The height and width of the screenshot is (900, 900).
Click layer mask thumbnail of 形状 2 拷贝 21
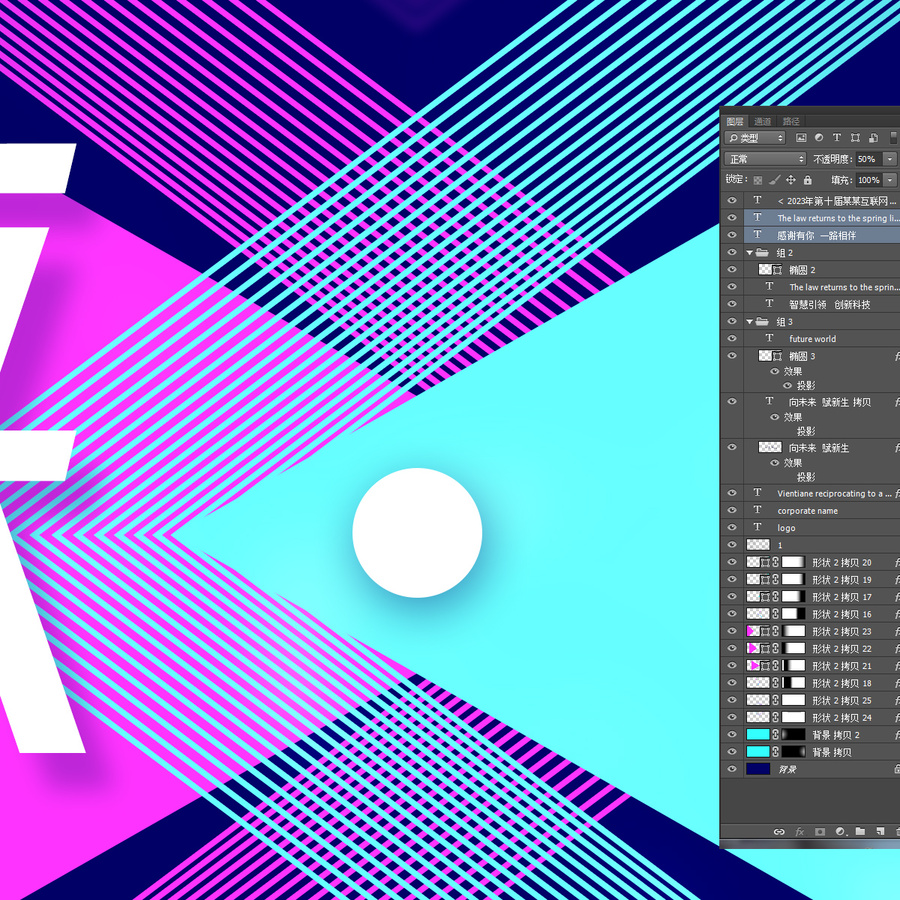793,666
